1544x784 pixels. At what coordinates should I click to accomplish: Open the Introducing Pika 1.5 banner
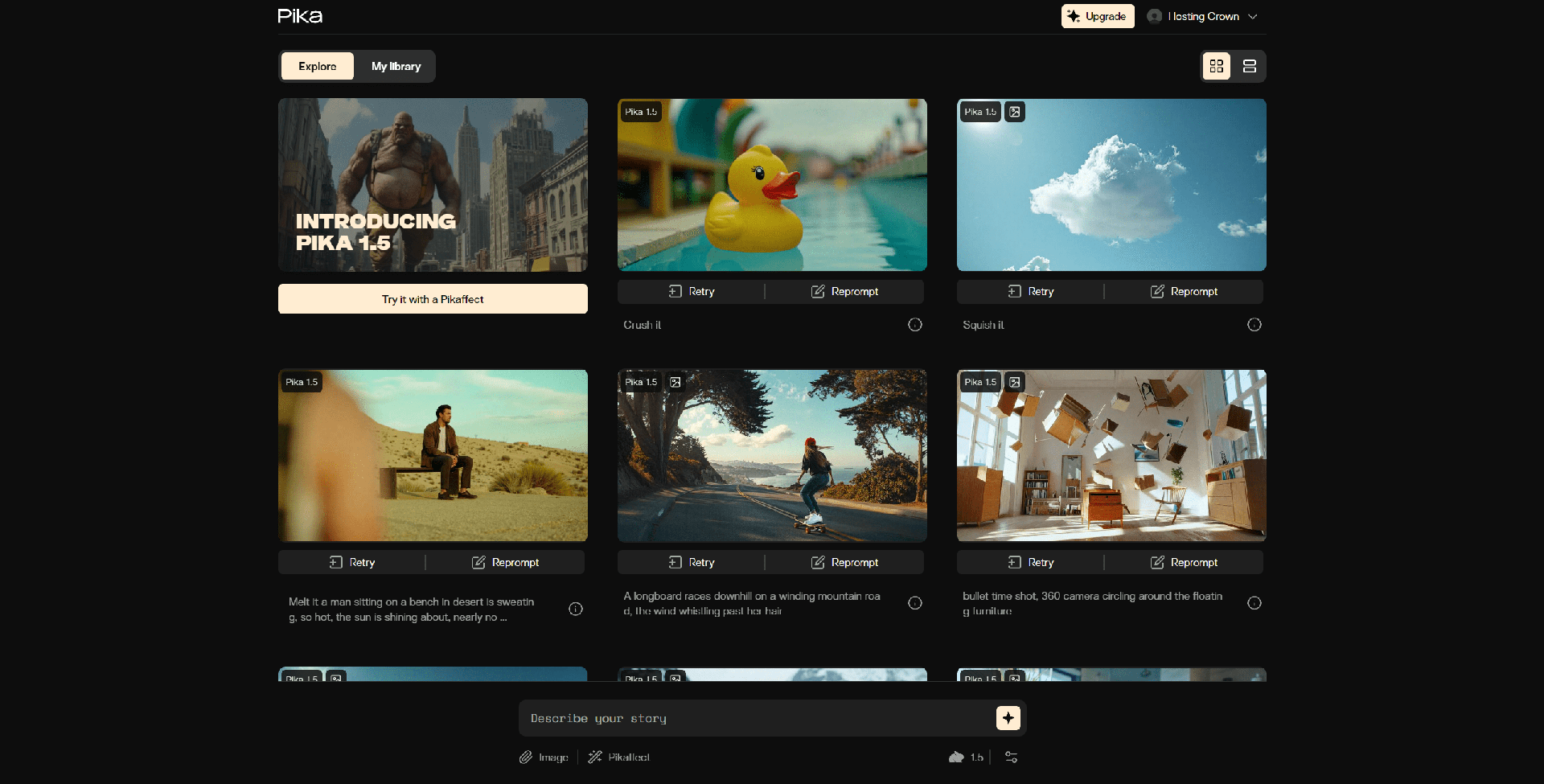[433, 185]
